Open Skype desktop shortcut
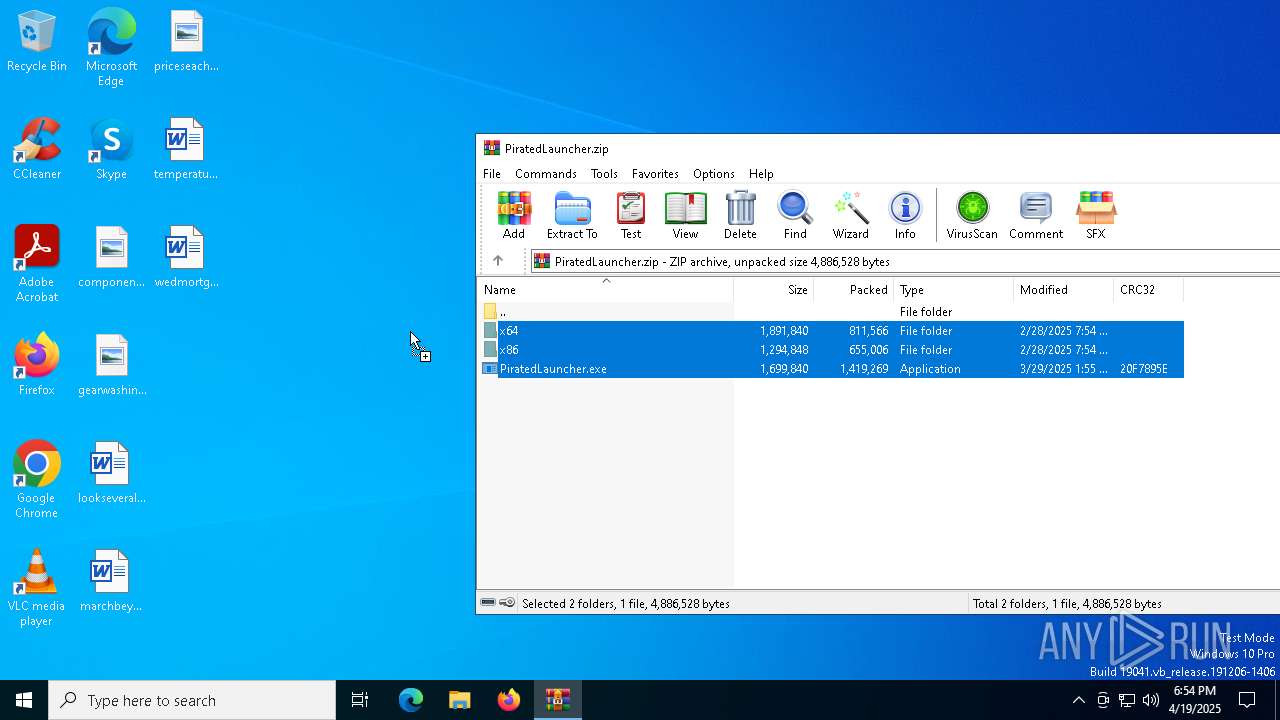 (x=111, y=150)
